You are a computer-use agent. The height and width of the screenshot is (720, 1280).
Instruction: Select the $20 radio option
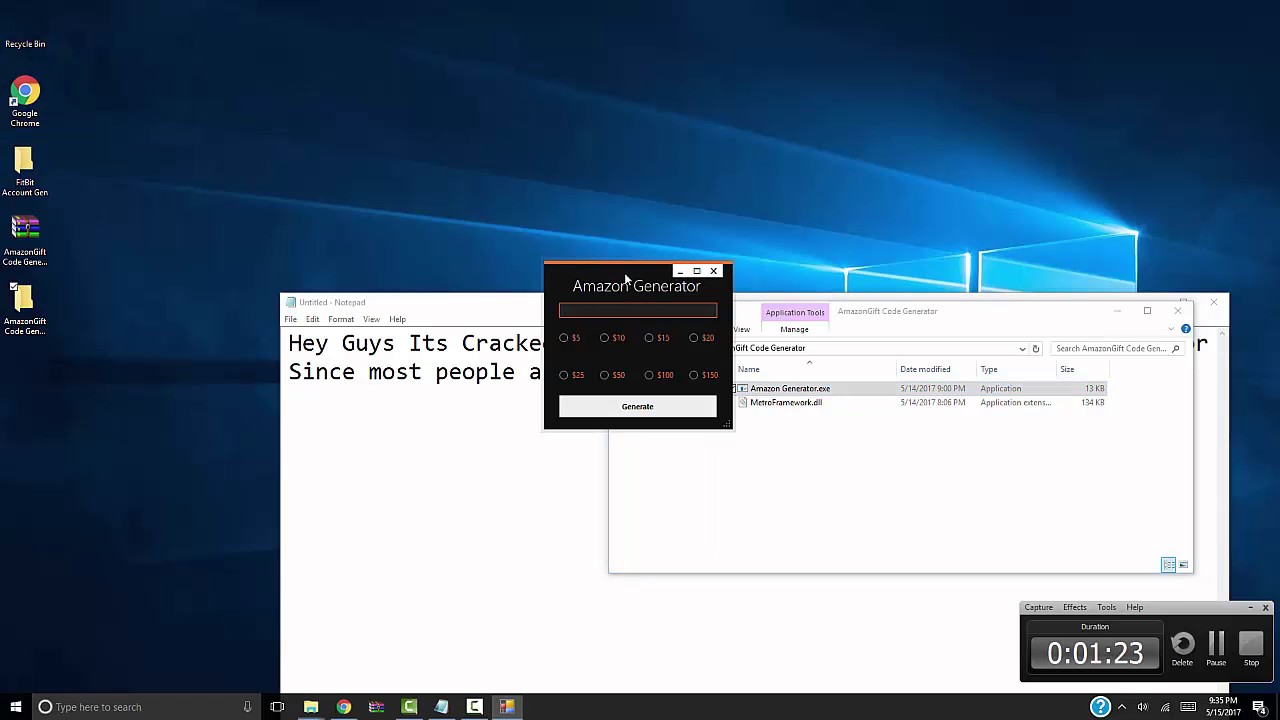tap(702, 338)
